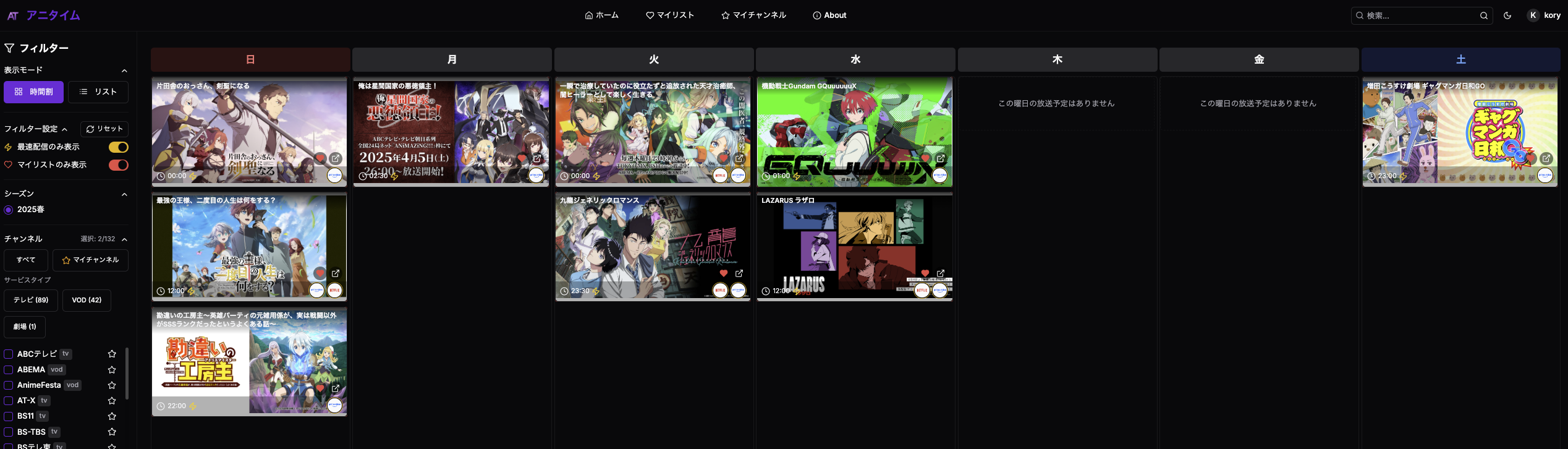Click Netflix badge on LAZARUS ラザロ card
Screen dimensions: 1568x449
(922, 290)
